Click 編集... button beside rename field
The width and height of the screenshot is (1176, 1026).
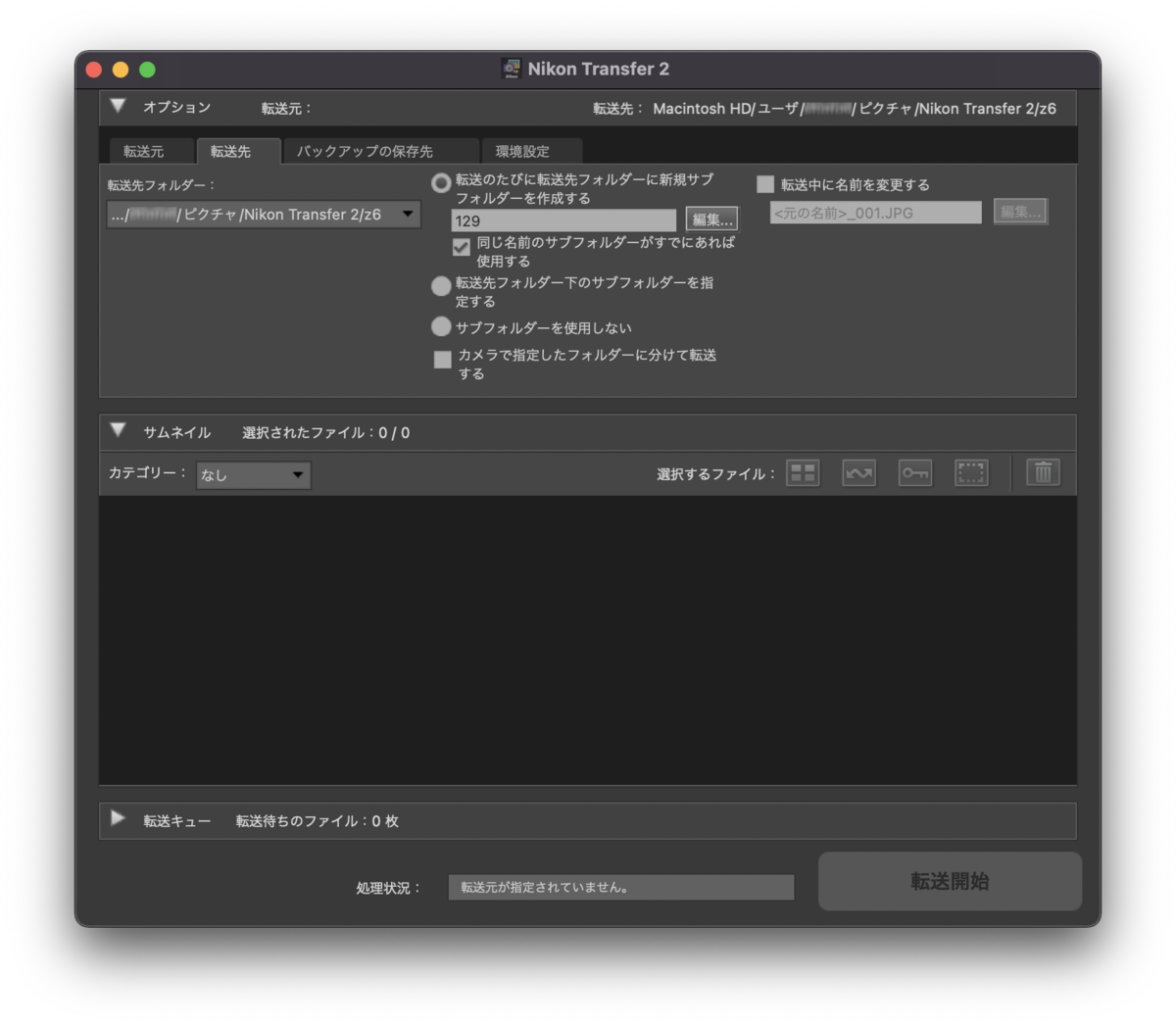pos(1020,212)
